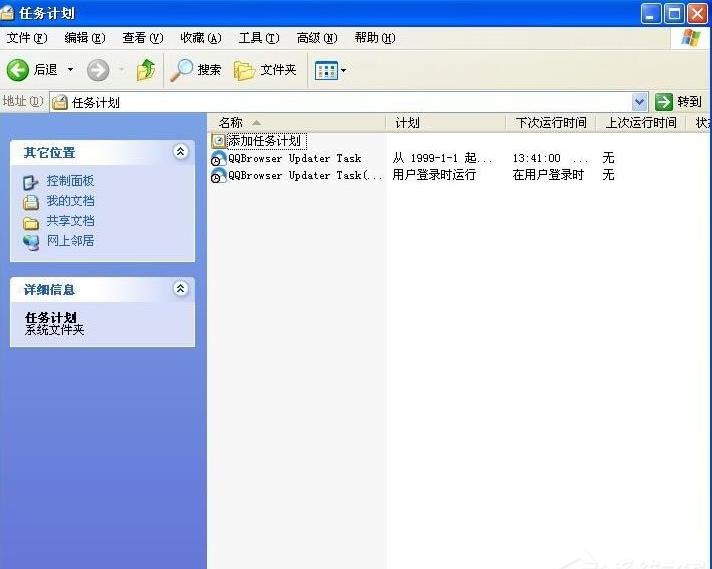Click the address bar input field
The height and width of the screenshot is (569, 712).
340,102
